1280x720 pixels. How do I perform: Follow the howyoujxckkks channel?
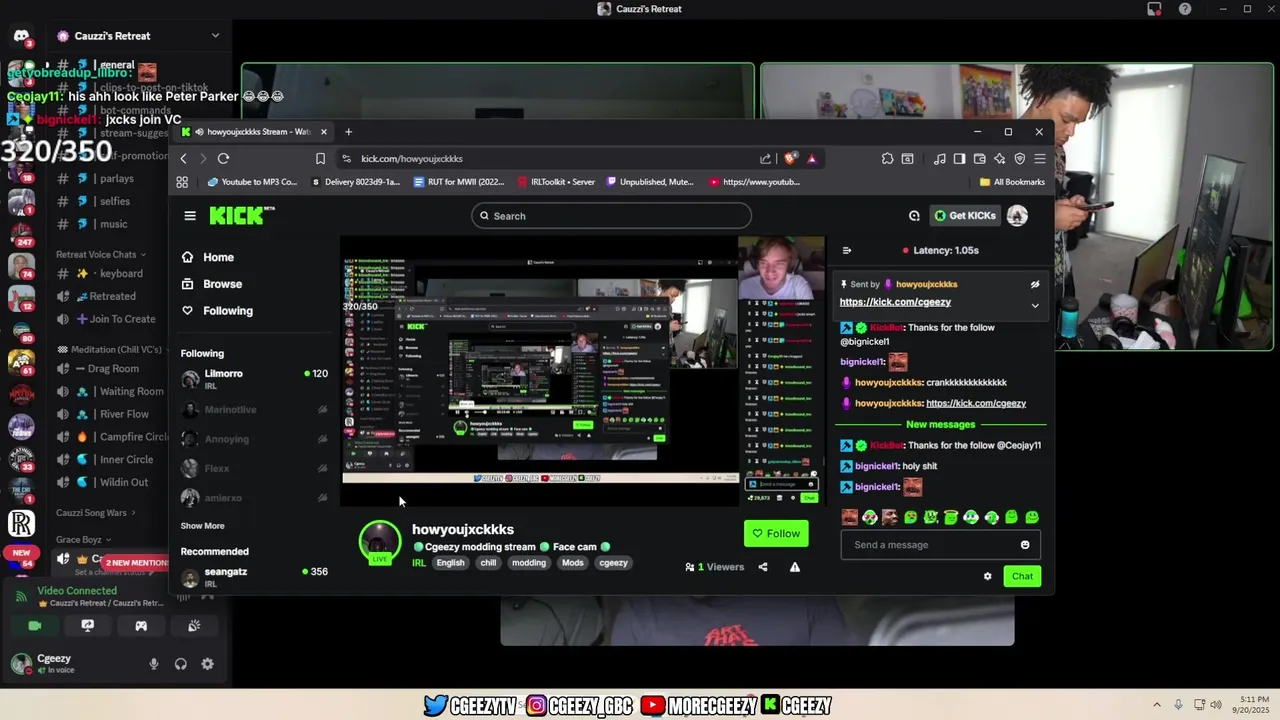(x=776, y=534)
